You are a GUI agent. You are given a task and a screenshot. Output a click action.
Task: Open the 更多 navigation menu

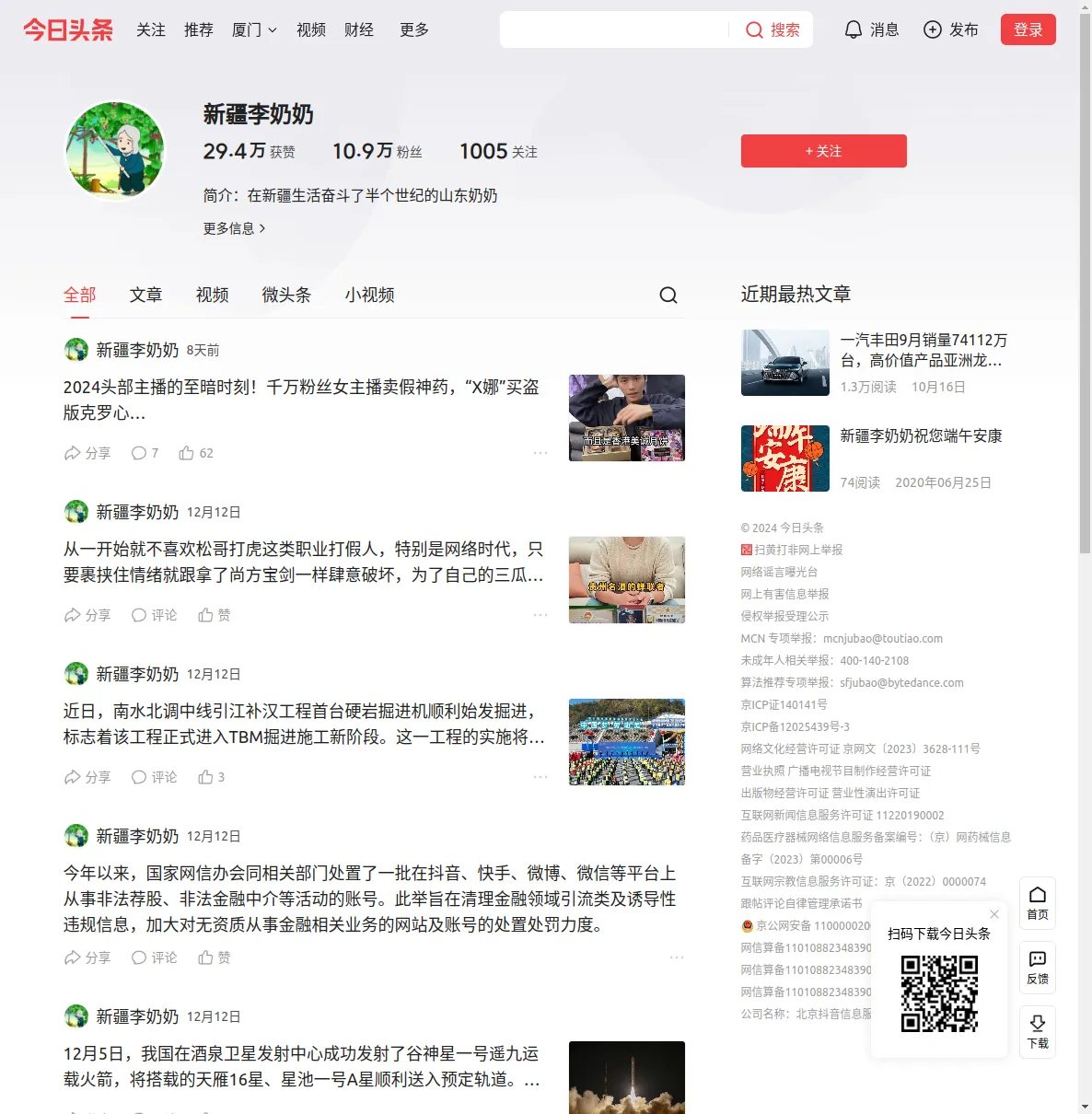click(x=414, y=29)
